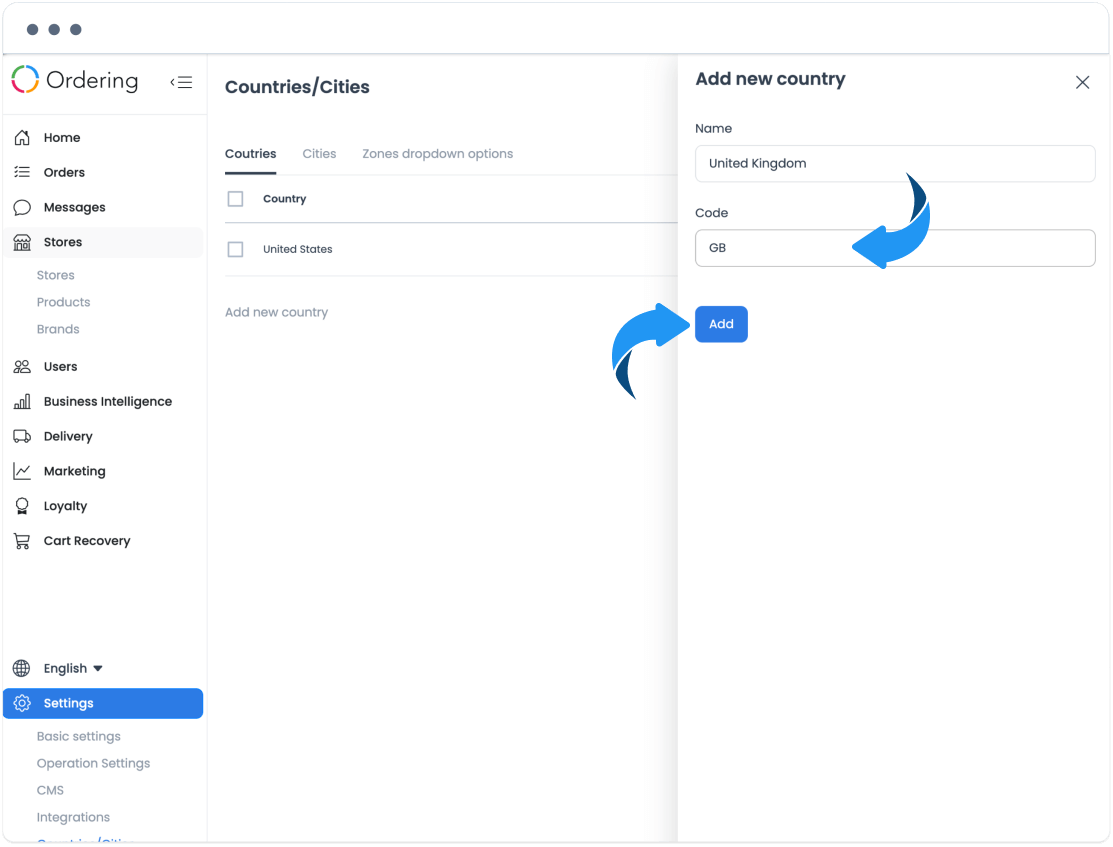
Task: Open CMS under Settings
Action: click(50, 790)
